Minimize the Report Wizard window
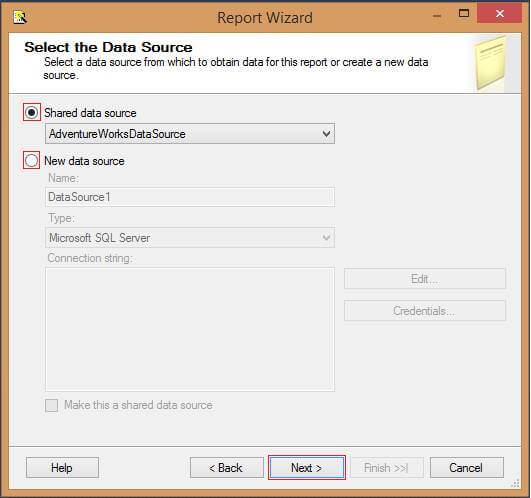Viewport: 531px width, 498px height. [x=437, y=16]
